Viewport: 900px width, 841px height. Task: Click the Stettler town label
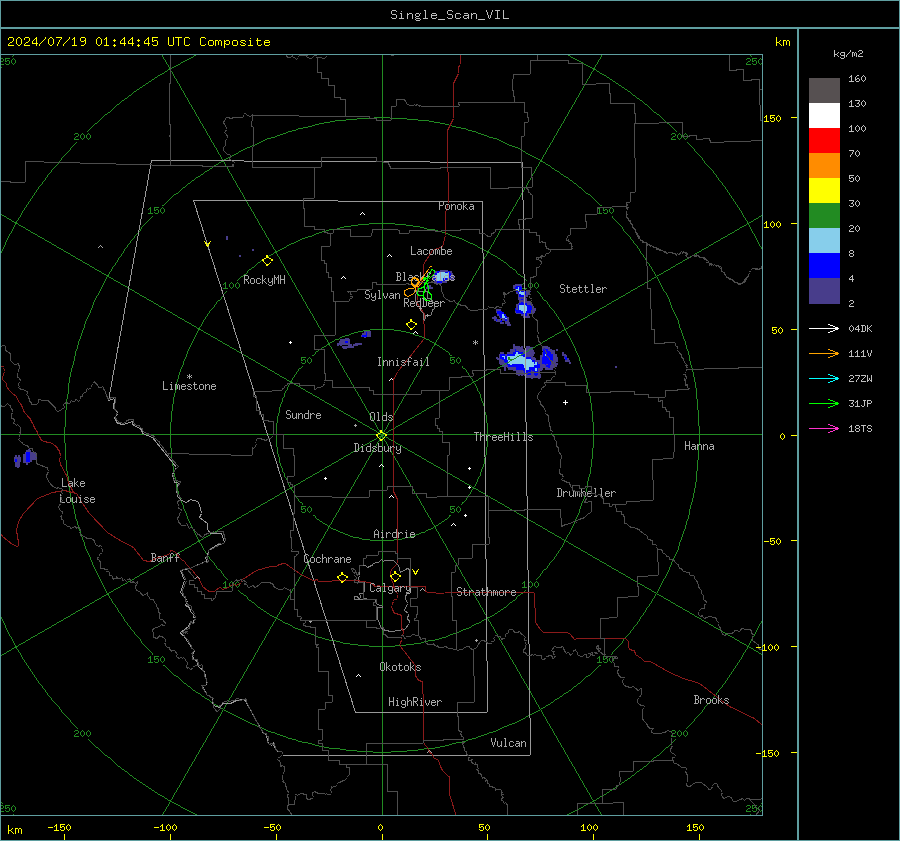click(x=583, y=289)
